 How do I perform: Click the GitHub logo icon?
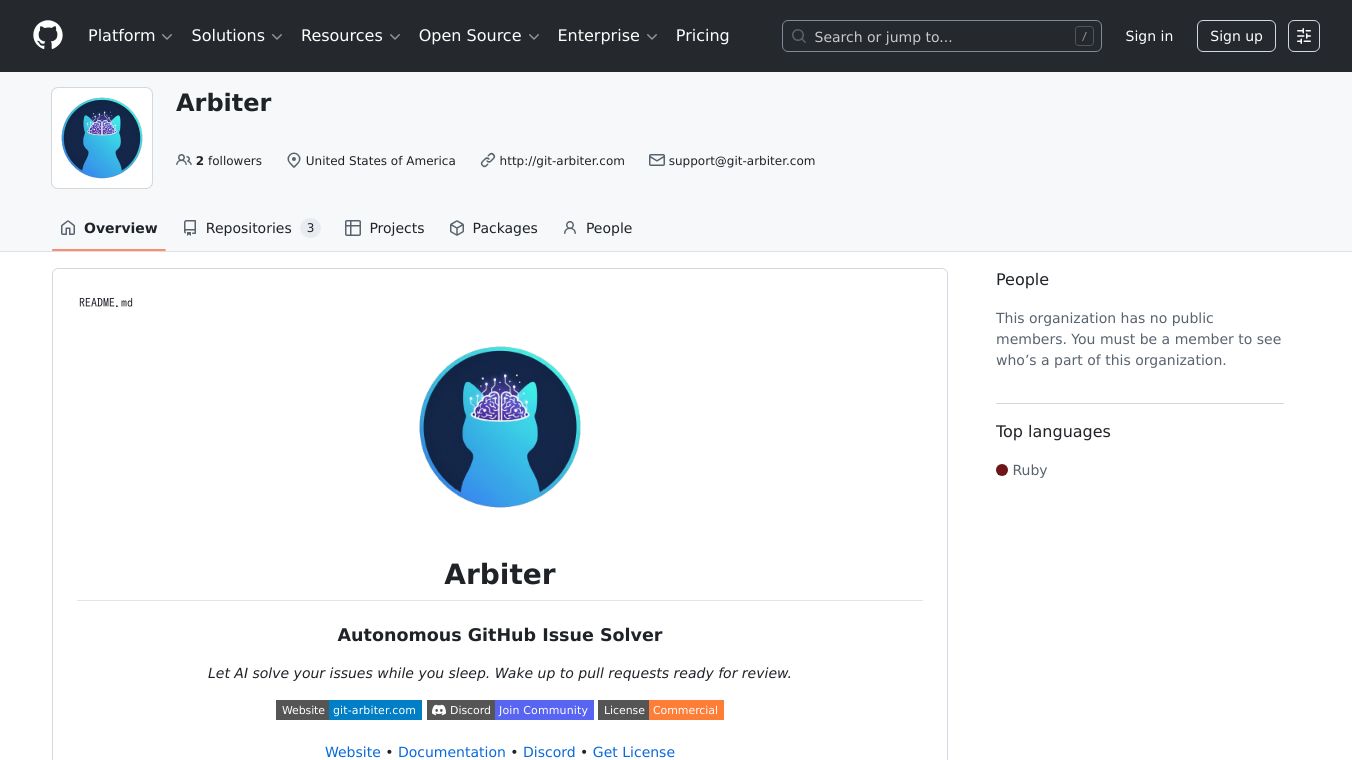coord(48,35)
